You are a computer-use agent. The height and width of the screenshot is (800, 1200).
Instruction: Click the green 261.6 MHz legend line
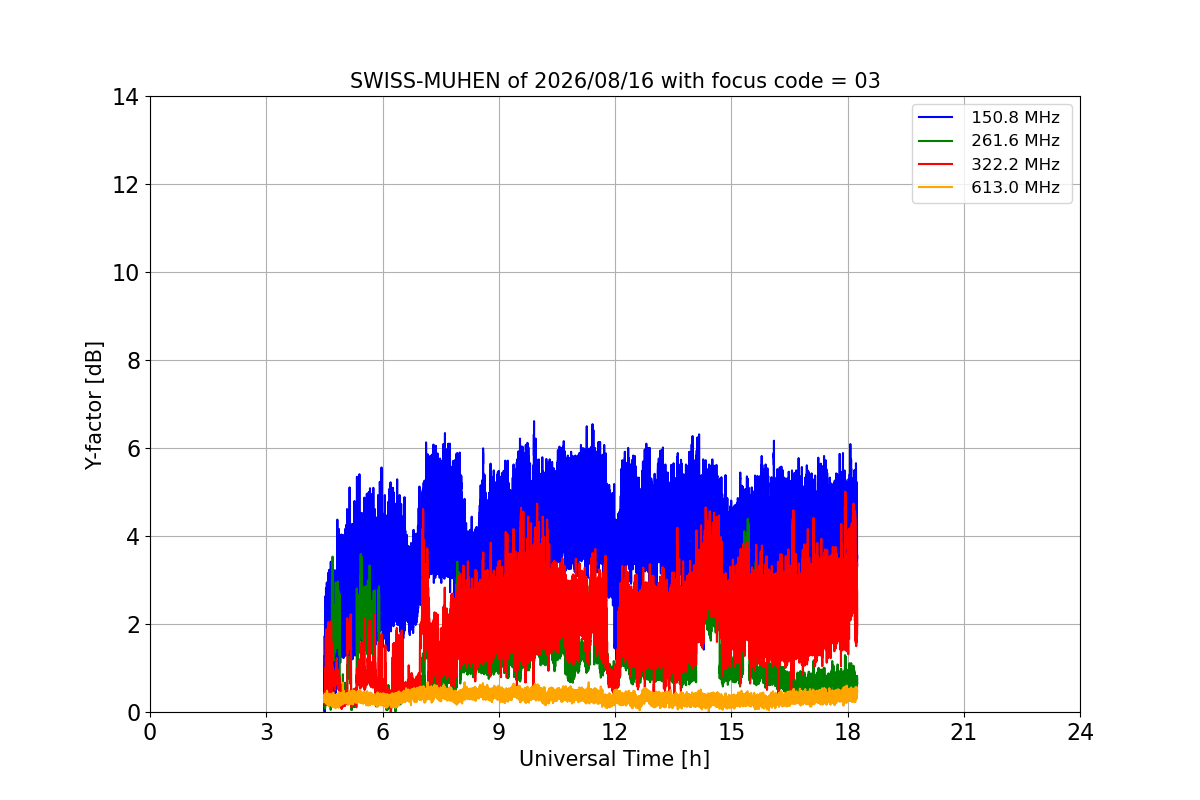pos(936,141)
